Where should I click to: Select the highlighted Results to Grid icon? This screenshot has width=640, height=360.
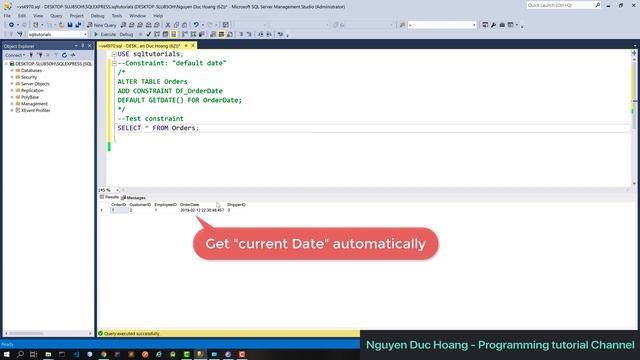click(x=221, y=35)
